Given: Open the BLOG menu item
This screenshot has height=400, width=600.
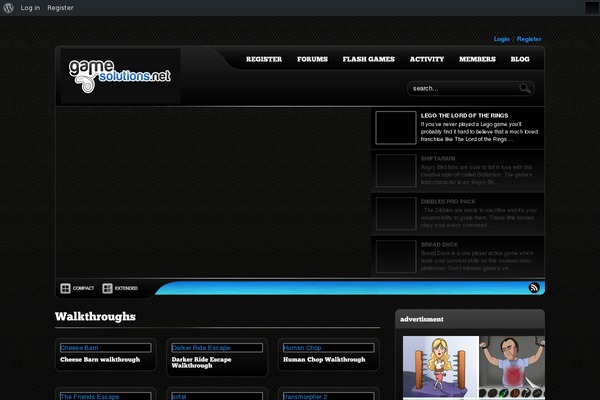Looking at the screenshot, I should pos(520,59).
